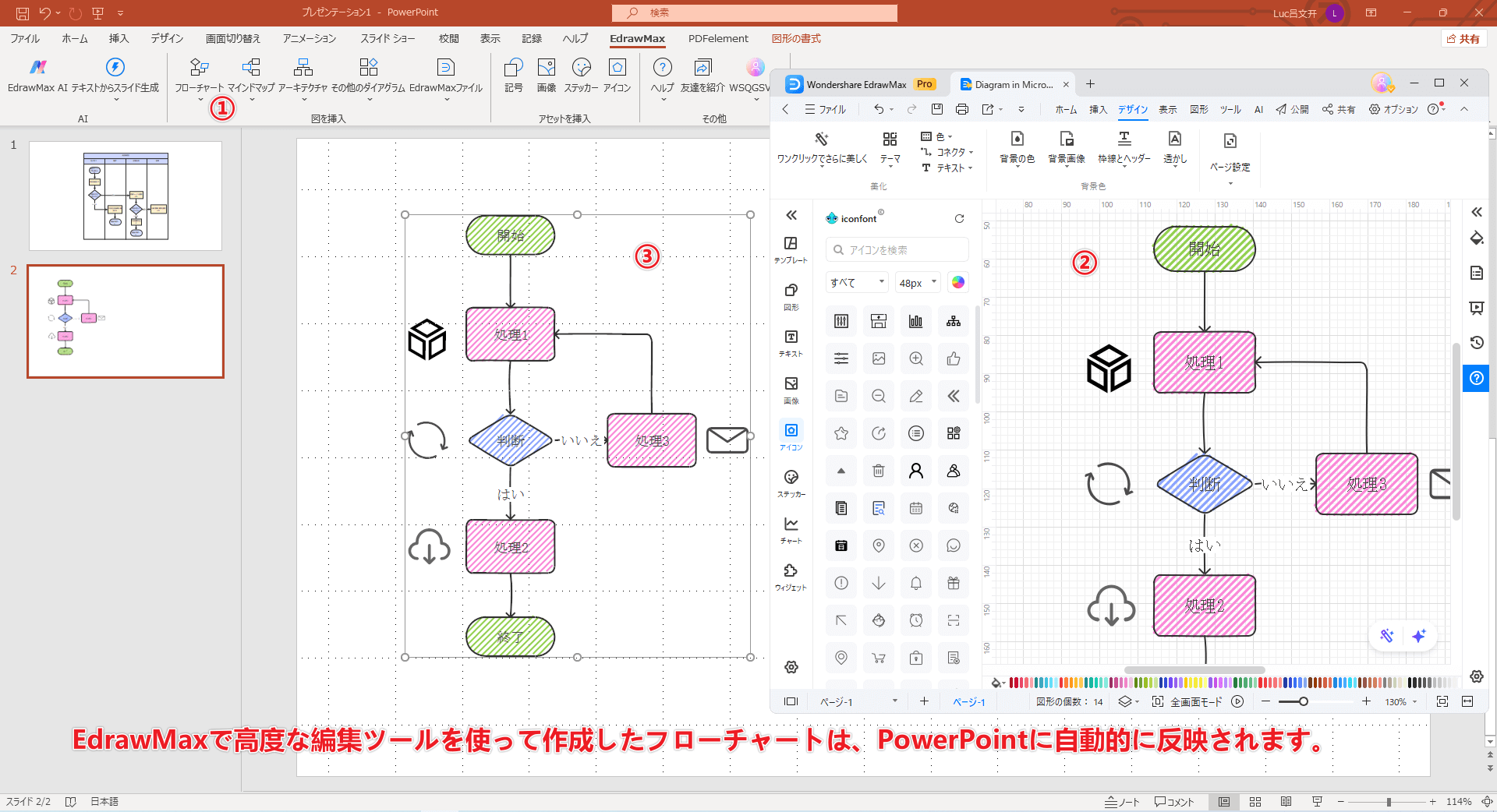Open コネクタ style dropdown
Viewport: 1497px width, 812px height.
pos(948,152)
